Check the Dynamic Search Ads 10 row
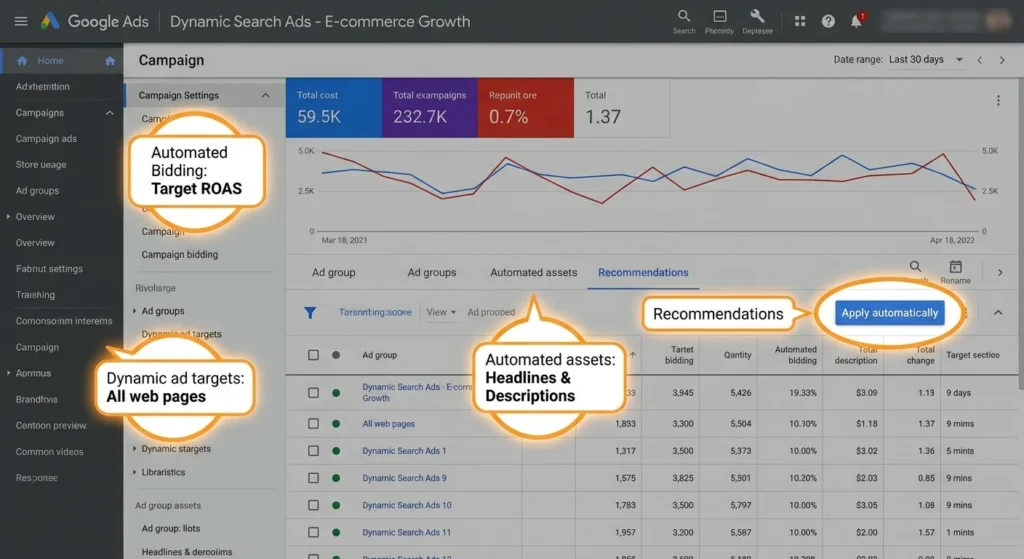 [313, 505]
